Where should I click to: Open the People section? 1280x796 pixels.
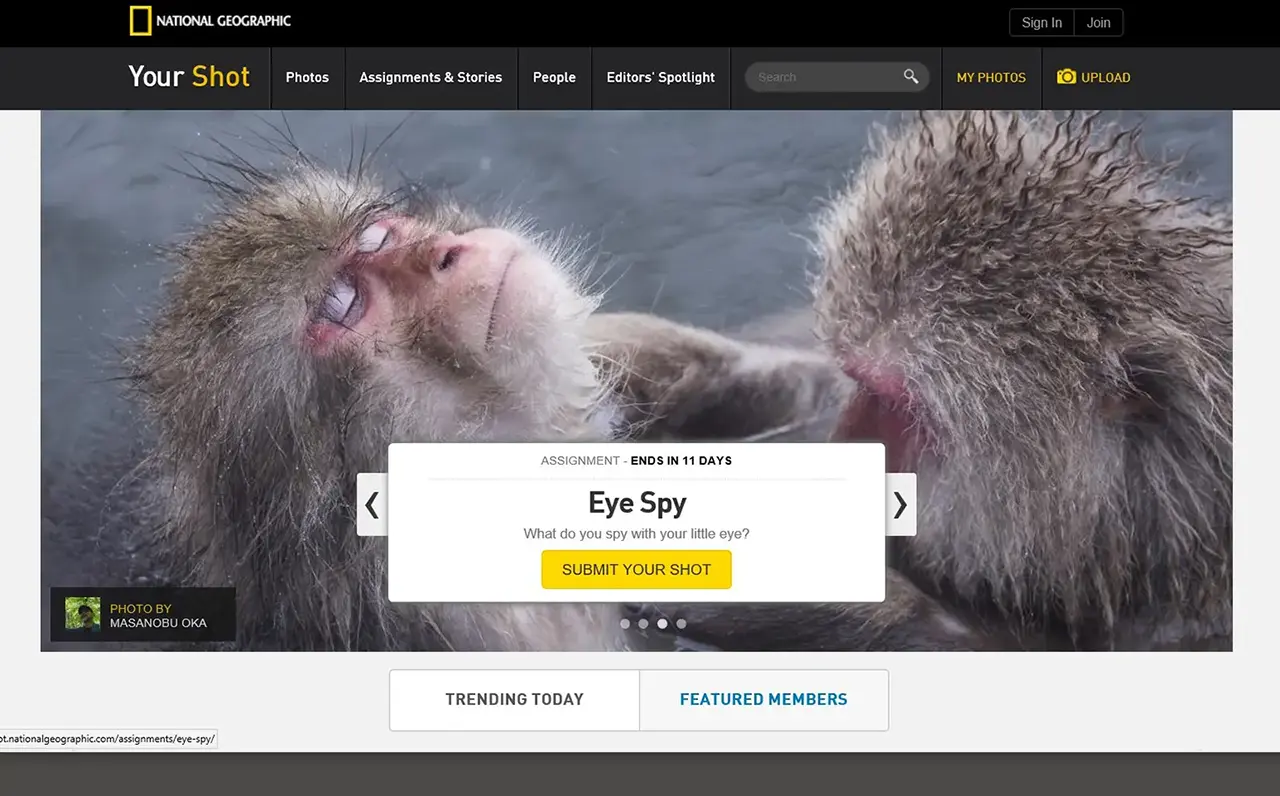tap(554, 77)
